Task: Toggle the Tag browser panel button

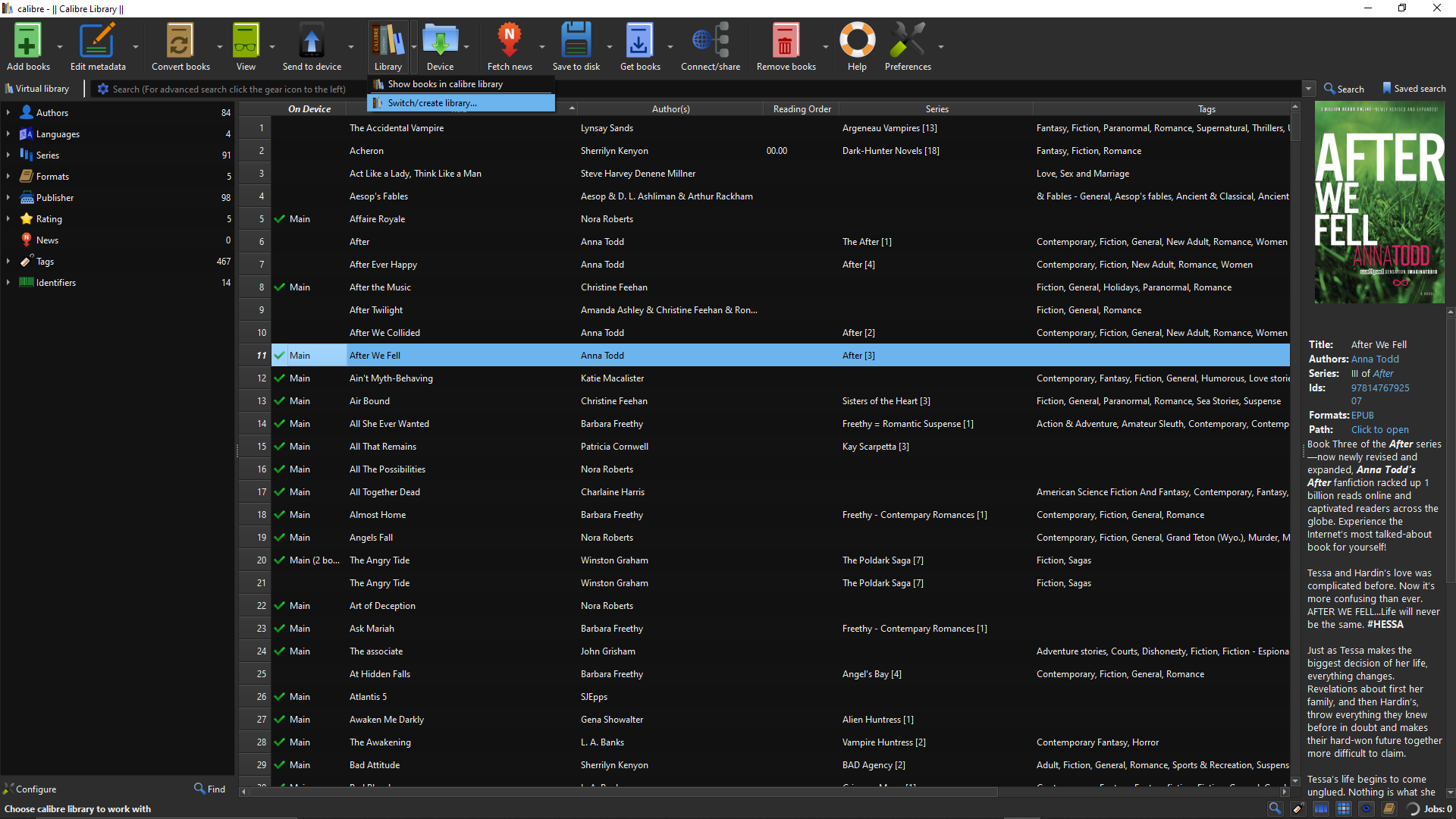Action: pyautogui.click(x=1298, y=808)
